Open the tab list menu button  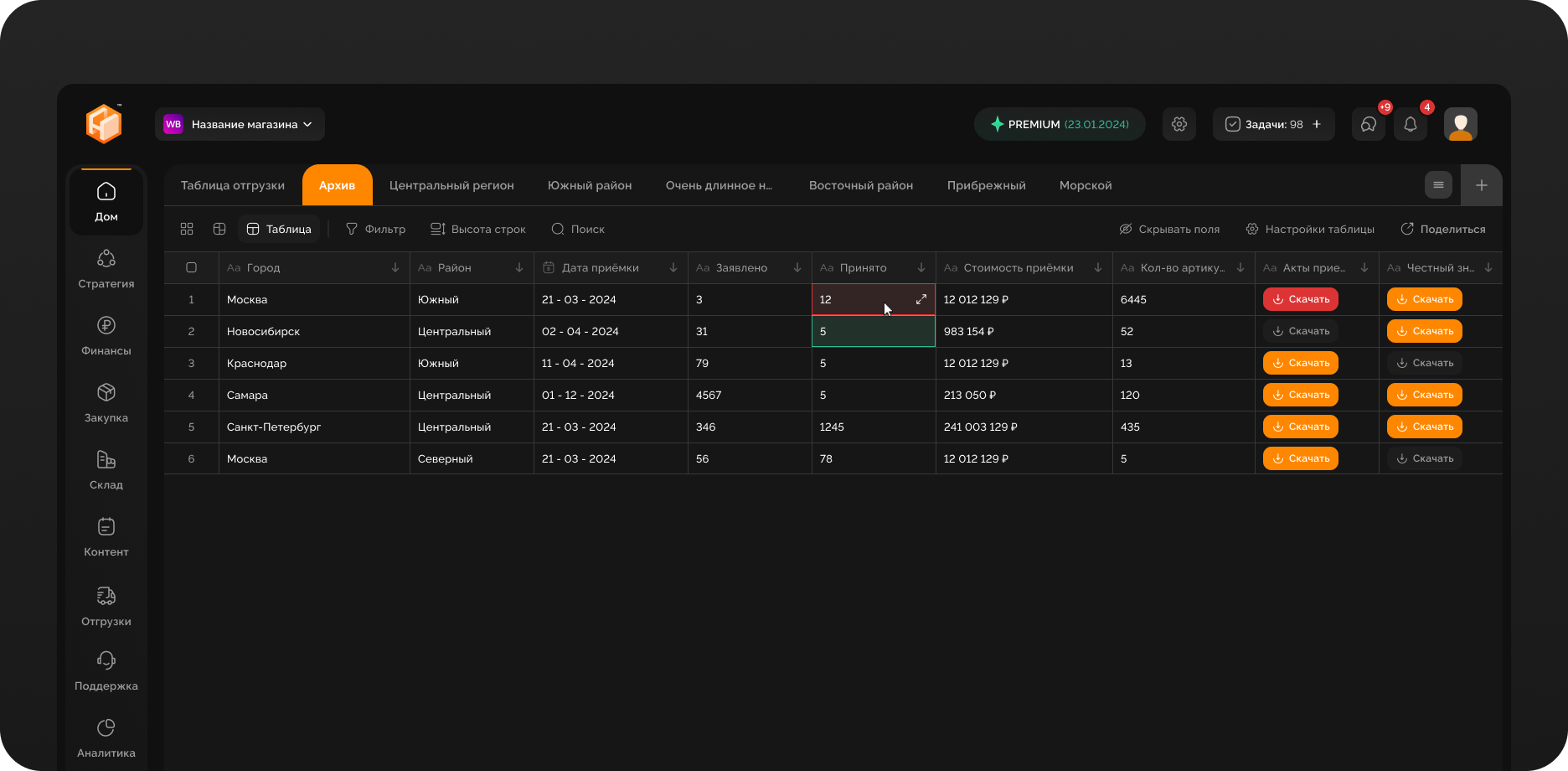(1438, 185)
